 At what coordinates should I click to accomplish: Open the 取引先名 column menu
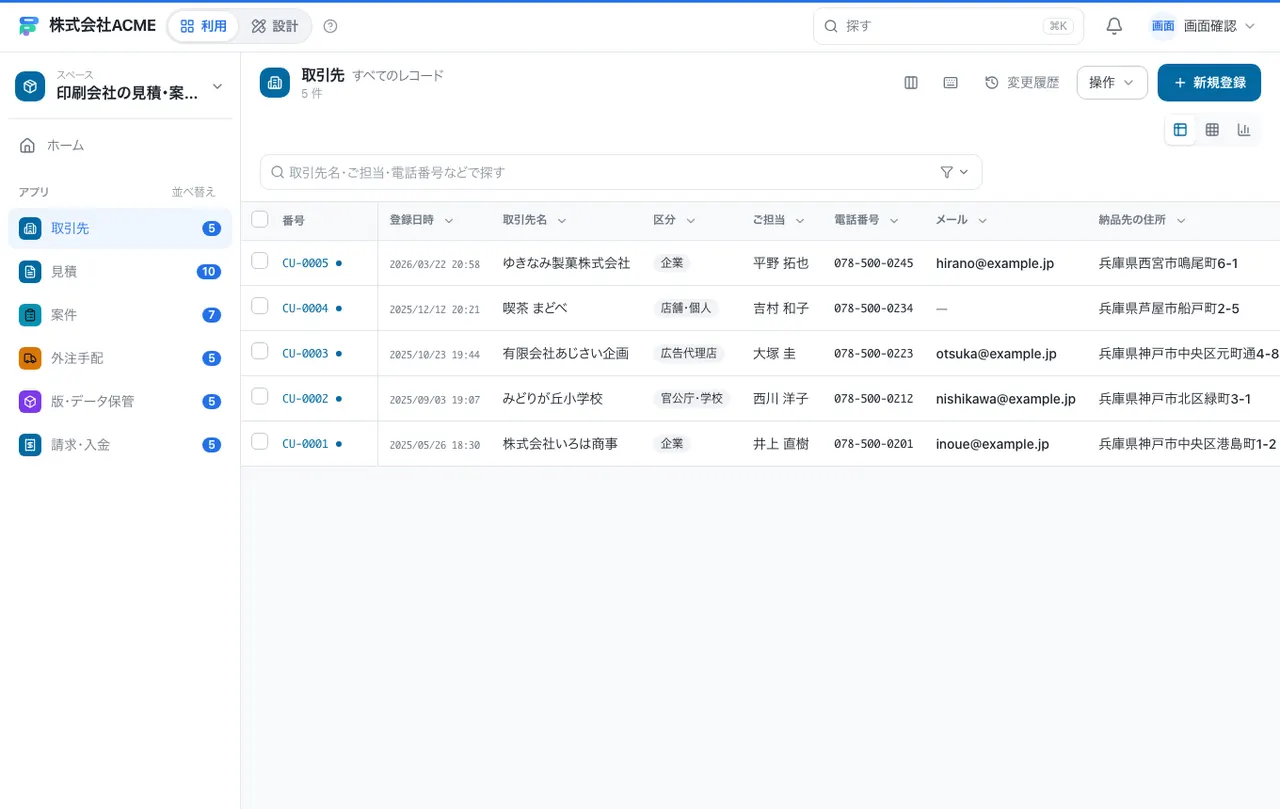pyautogui.click(x=562, y=220)
